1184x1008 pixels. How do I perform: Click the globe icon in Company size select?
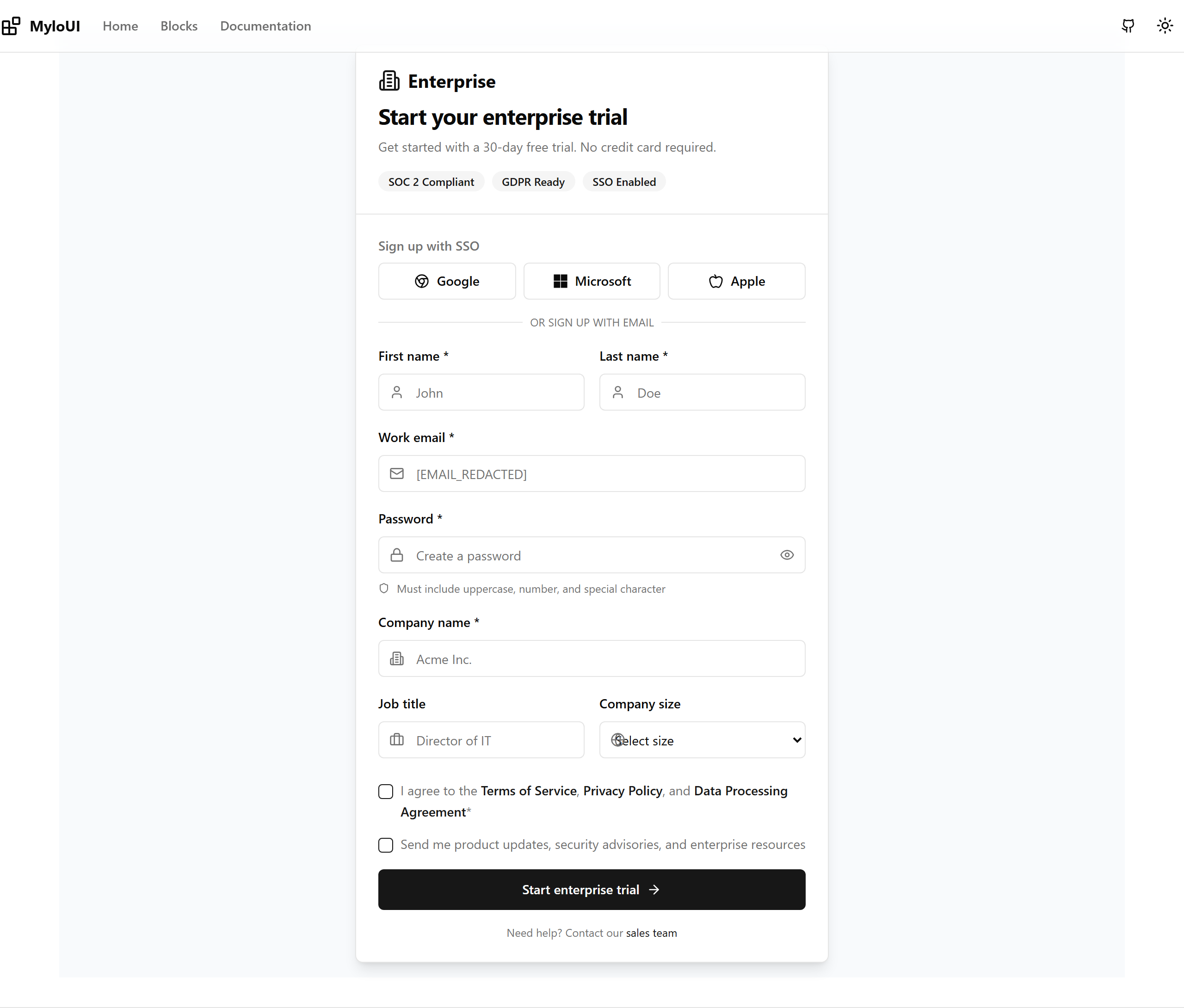pos(618,740)
